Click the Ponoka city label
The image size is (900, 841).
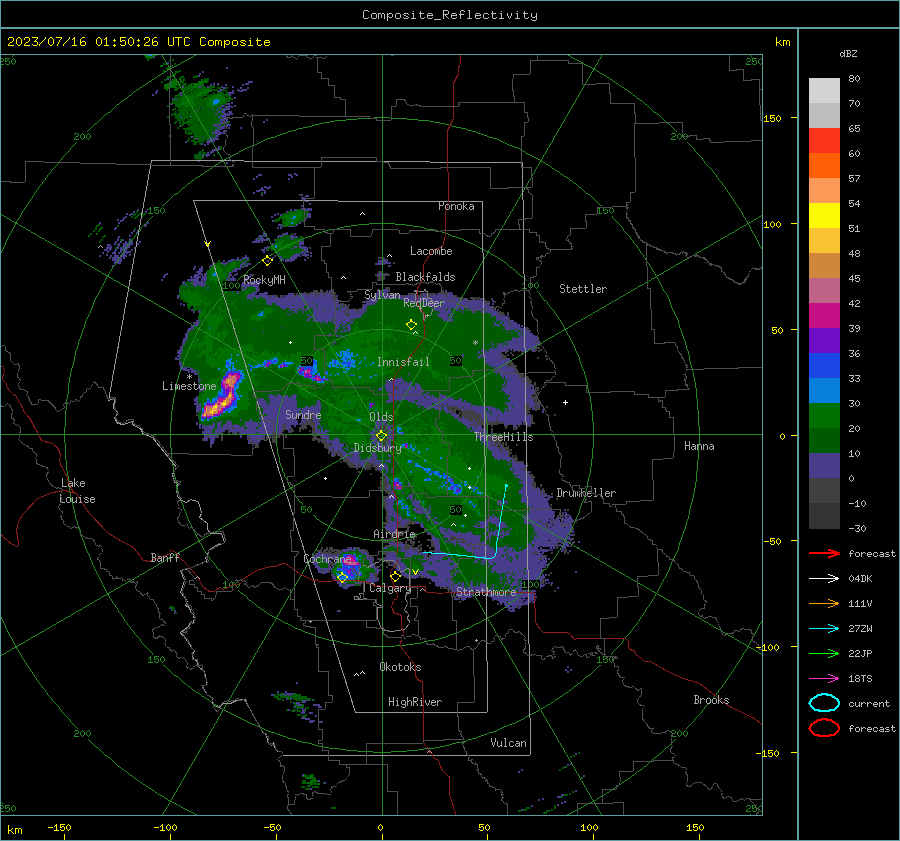pyautogui.click(x=456, y=206)
